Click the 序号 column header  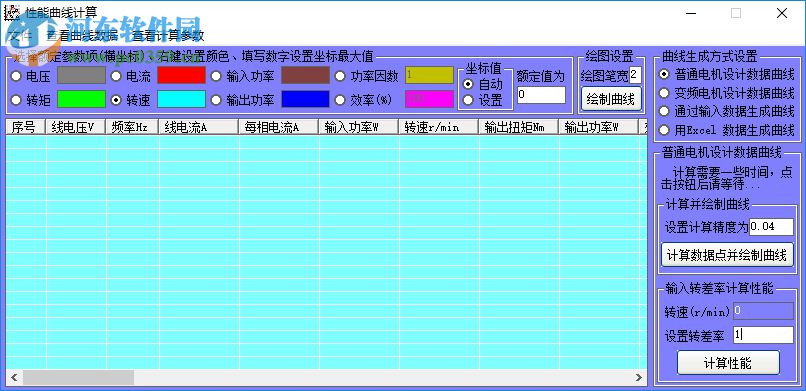26,127
